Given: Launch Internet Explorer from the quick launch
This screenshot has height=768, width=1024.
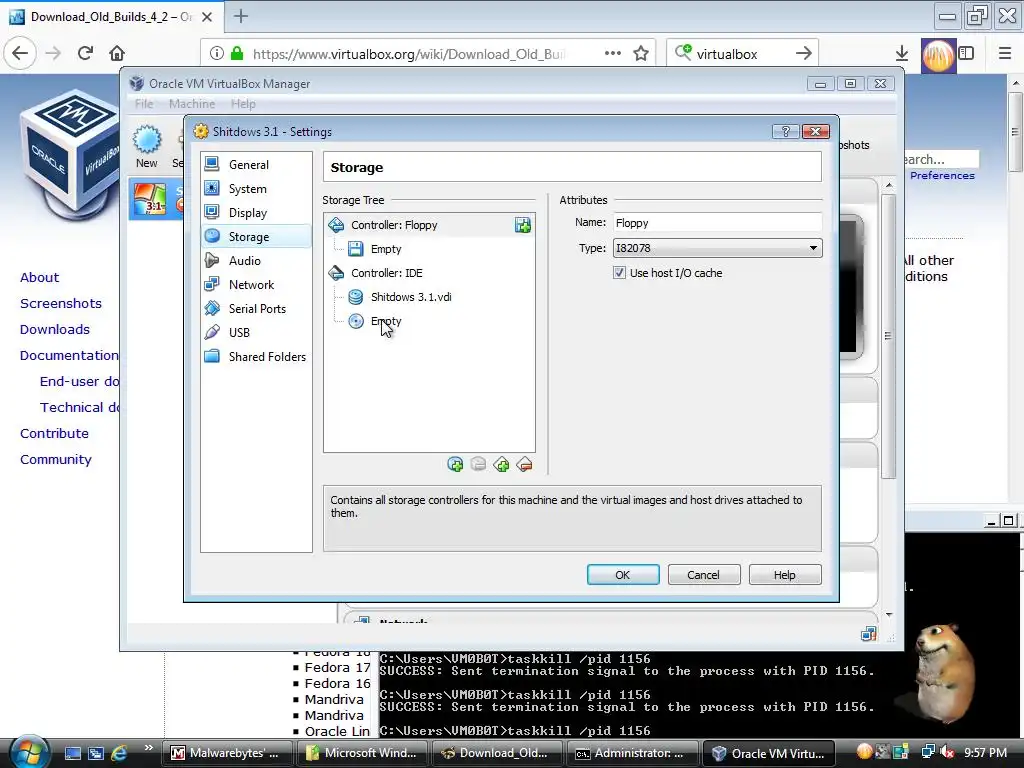Looking at the screenshot, I should click(120, 753).
